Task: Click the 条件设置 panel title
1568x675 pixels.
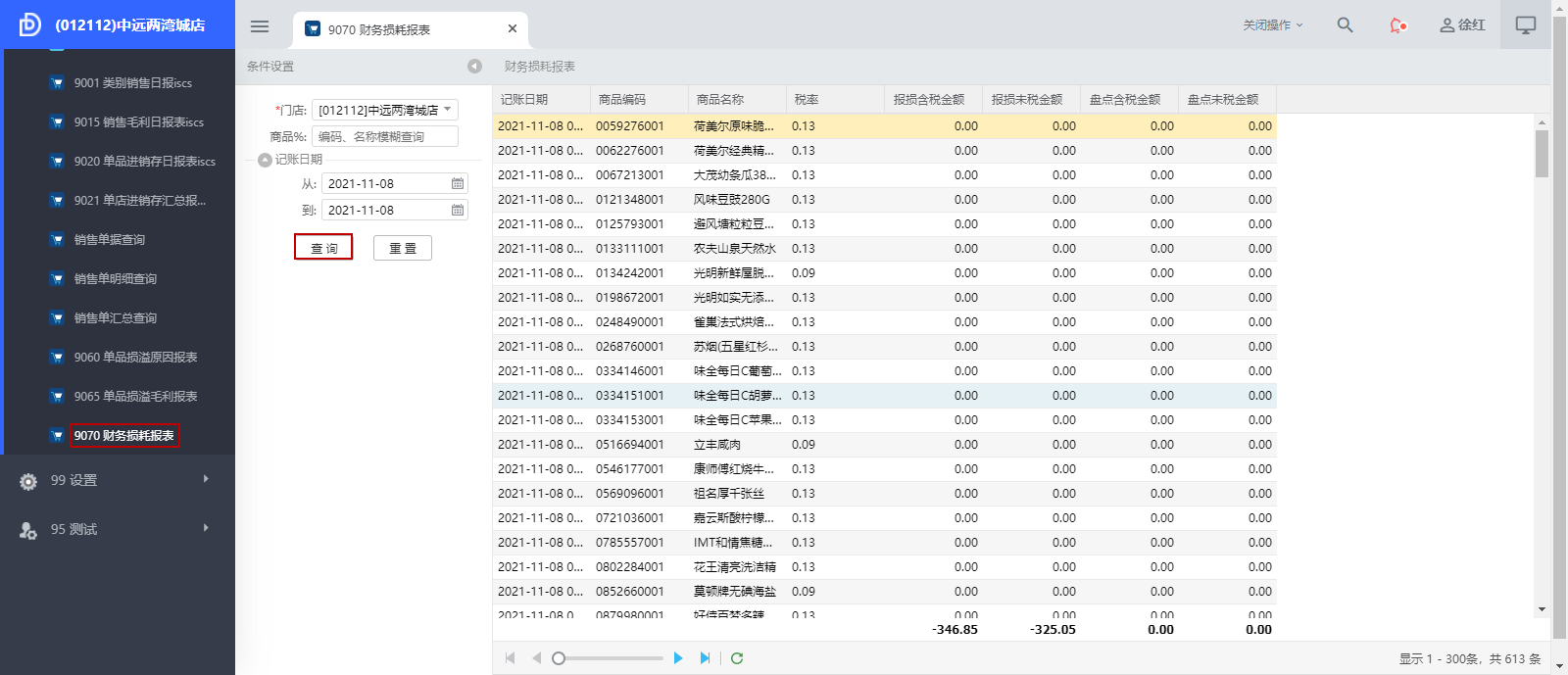Action: tap(270, 67)
